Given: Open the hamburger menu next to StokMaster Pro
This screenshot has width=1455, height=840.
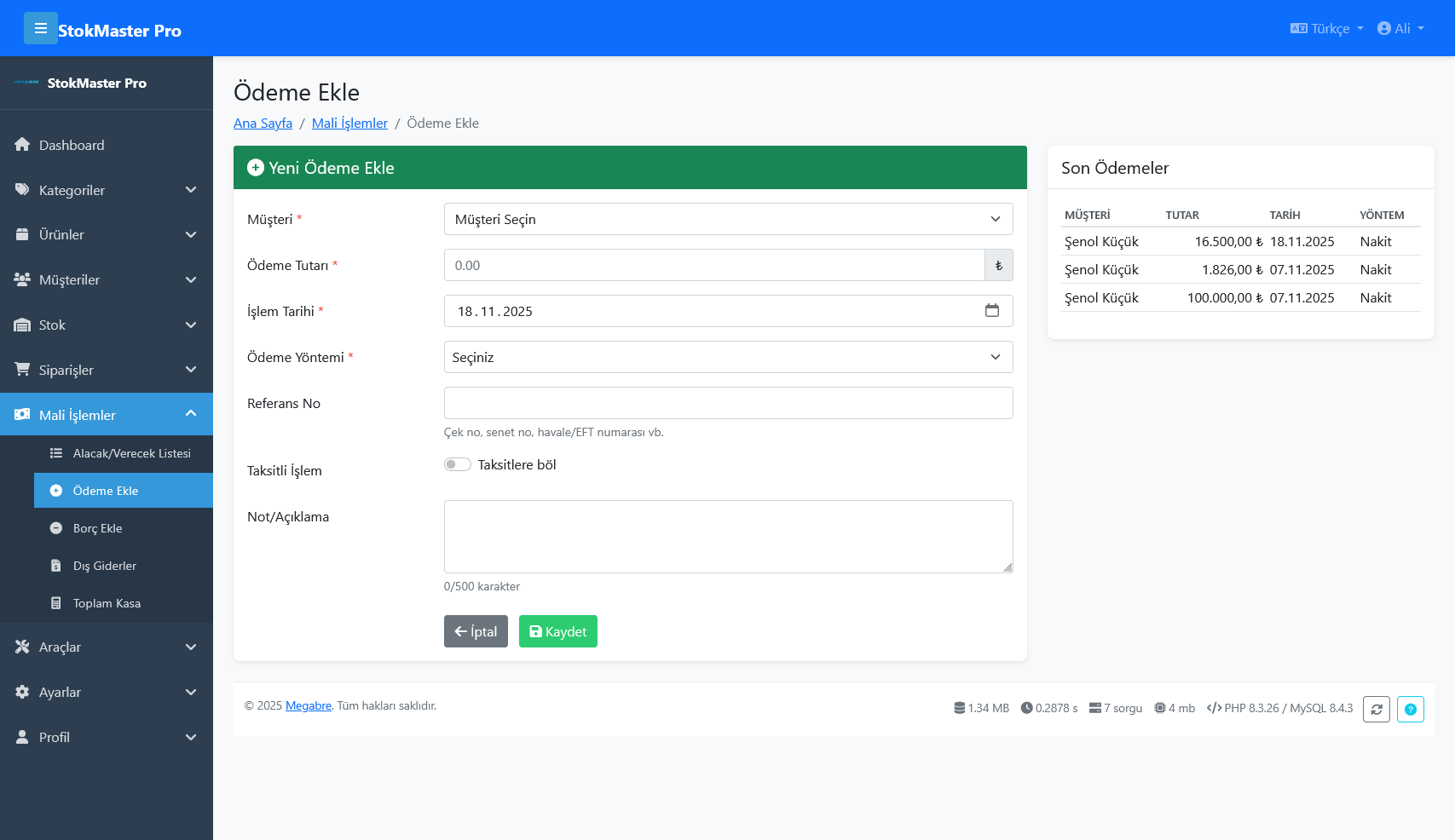Looking at the screenshot, I should (41, 28).
